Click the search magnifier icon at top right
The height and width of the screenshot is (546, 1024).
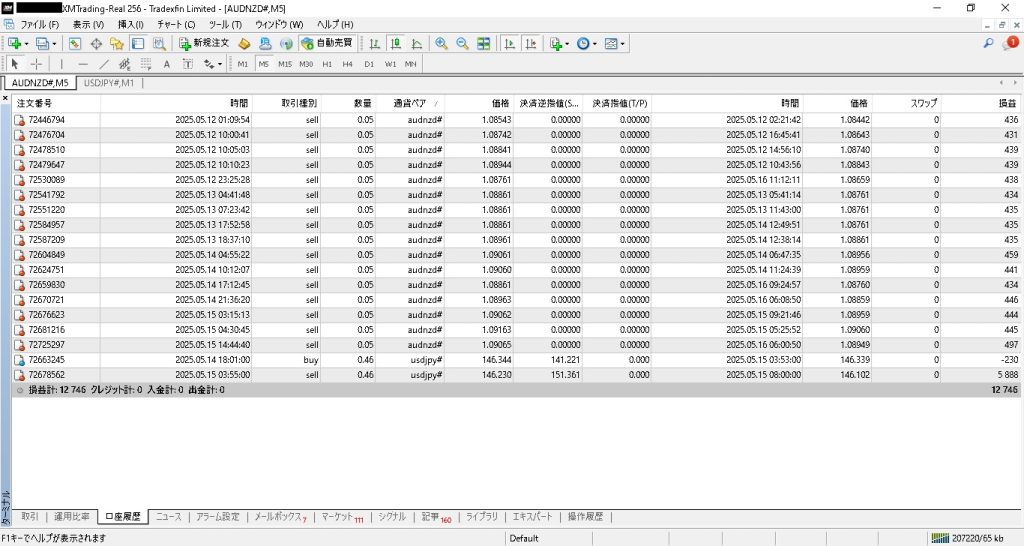pos(989,43)
